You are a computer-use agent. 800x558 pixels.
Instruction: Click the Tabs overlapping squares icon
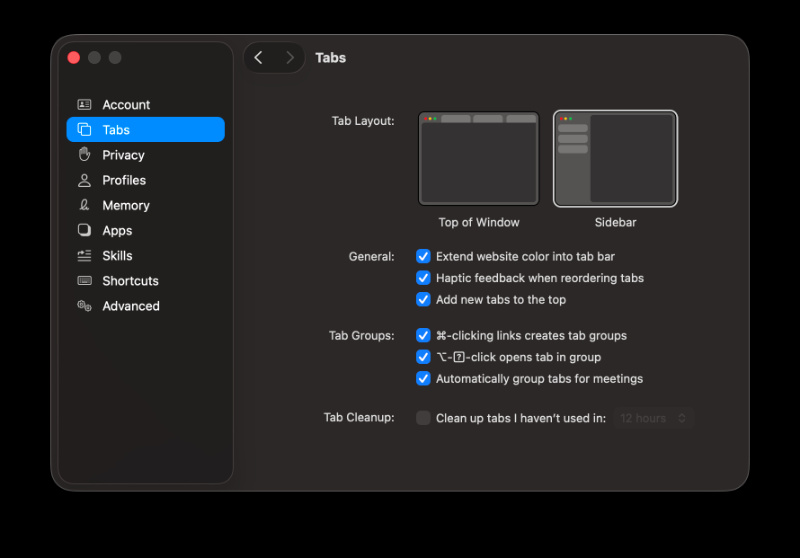point(84,130)
